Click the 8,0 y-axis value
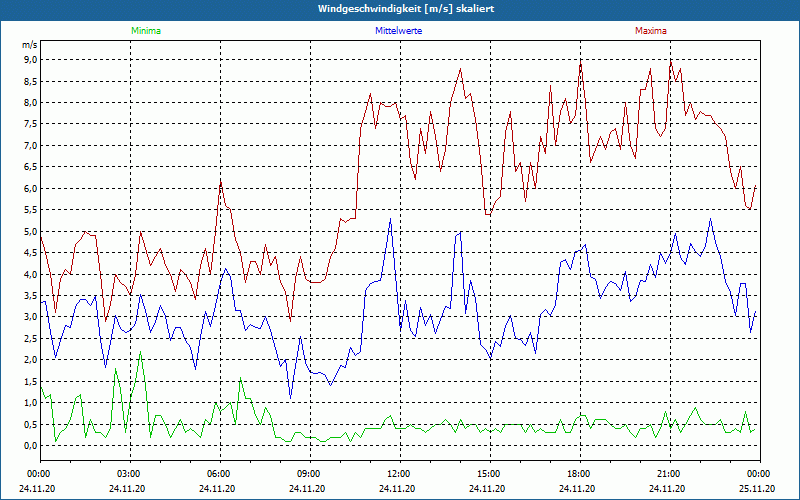Screen dimensions: 800x500 click(30, 103)
